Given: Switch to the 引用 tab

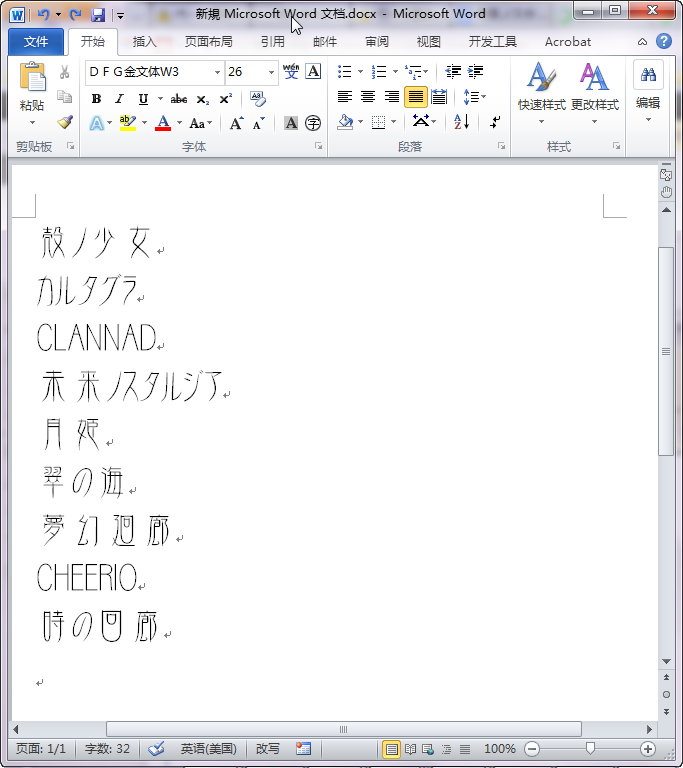Looking at the screenshot, I should click(272, 42).
